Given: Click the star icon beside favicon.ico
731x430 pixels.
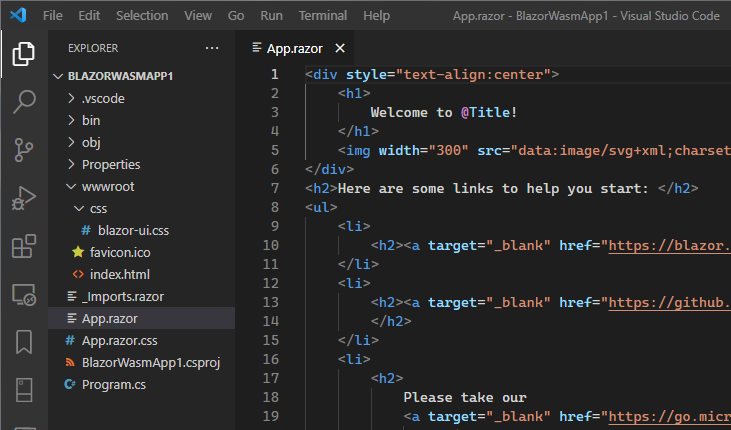Looking at the screenshot, I should point(78,252).
